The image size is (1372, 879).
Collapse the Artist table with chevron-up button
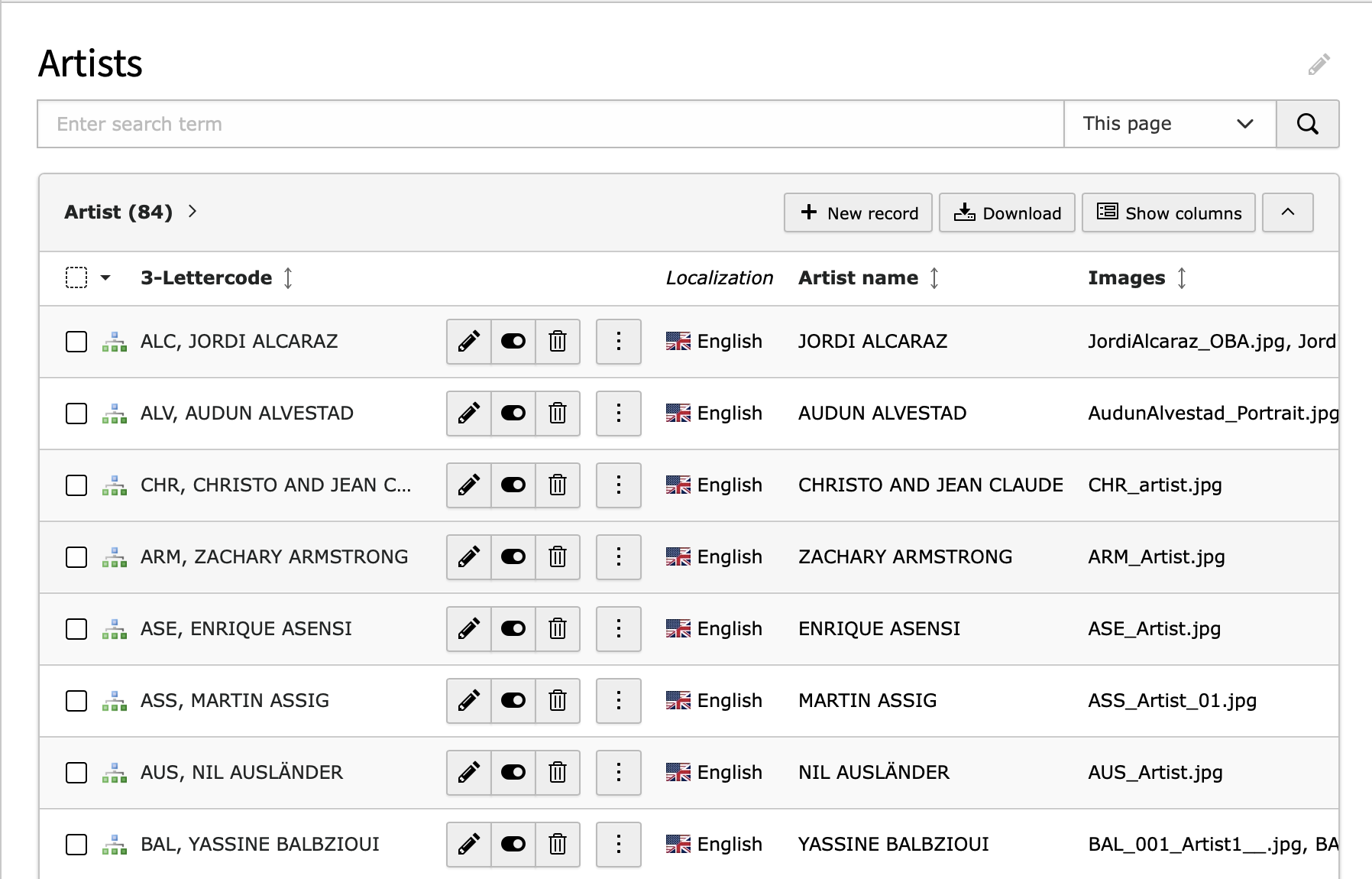[x=1287, y=212]
